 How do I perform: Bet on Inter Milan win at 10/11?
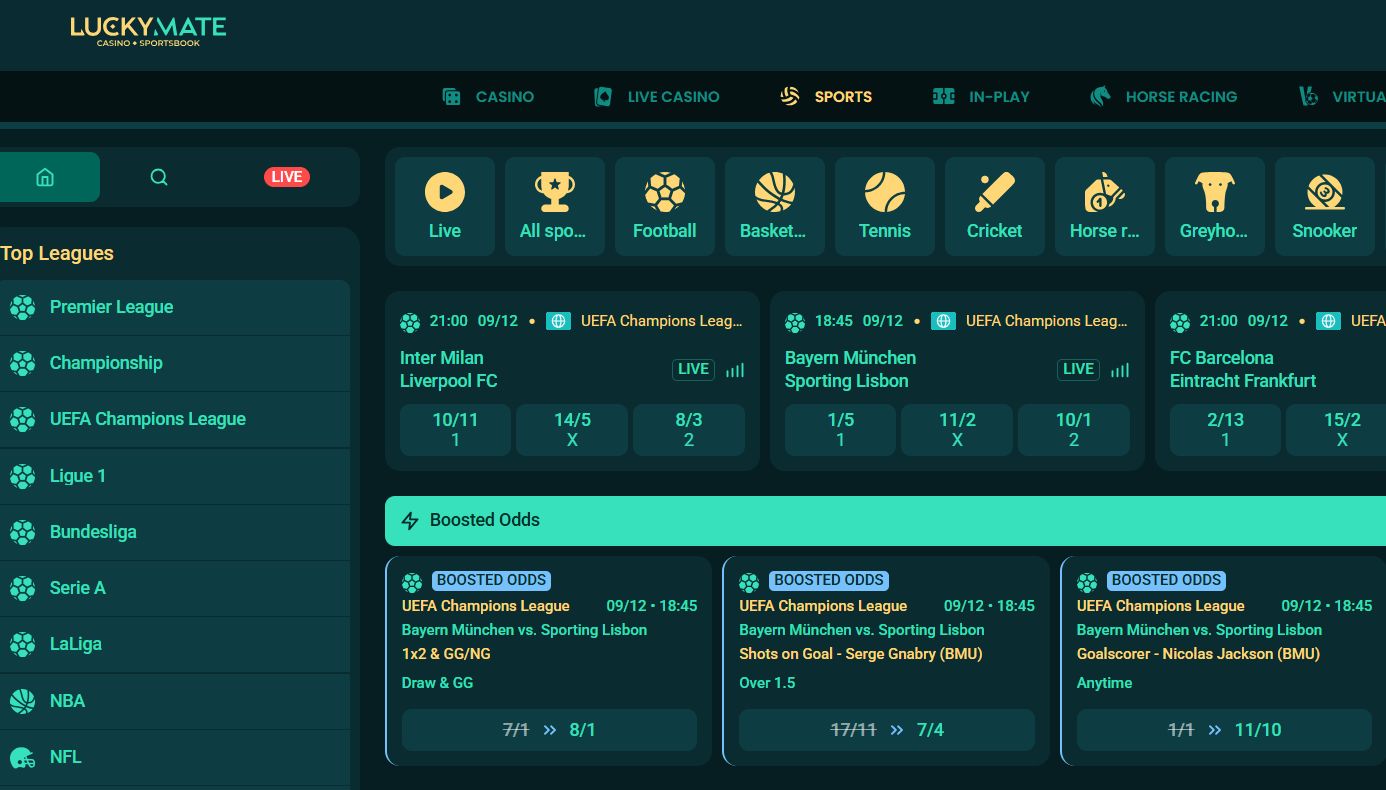[x=455, y=430]
